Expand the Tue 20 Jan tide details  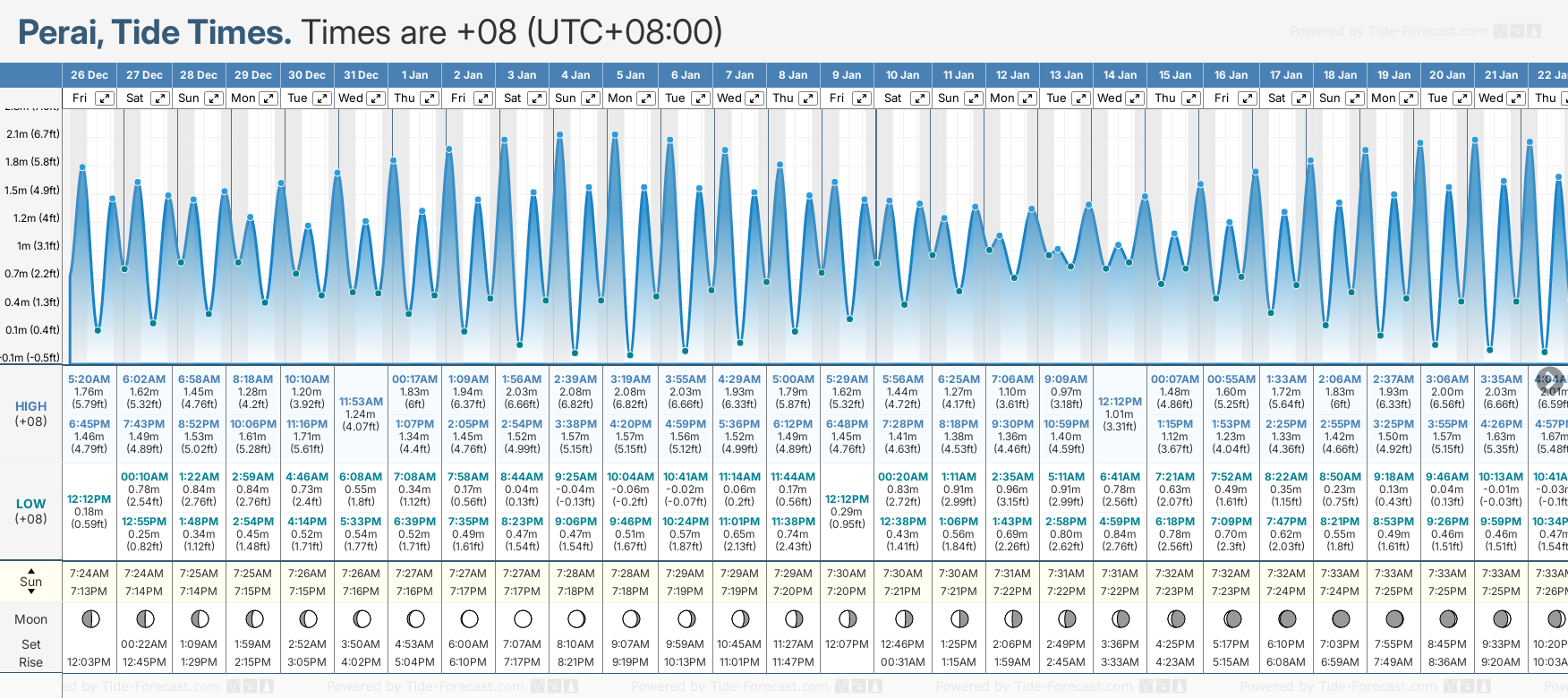point(1461,98)
